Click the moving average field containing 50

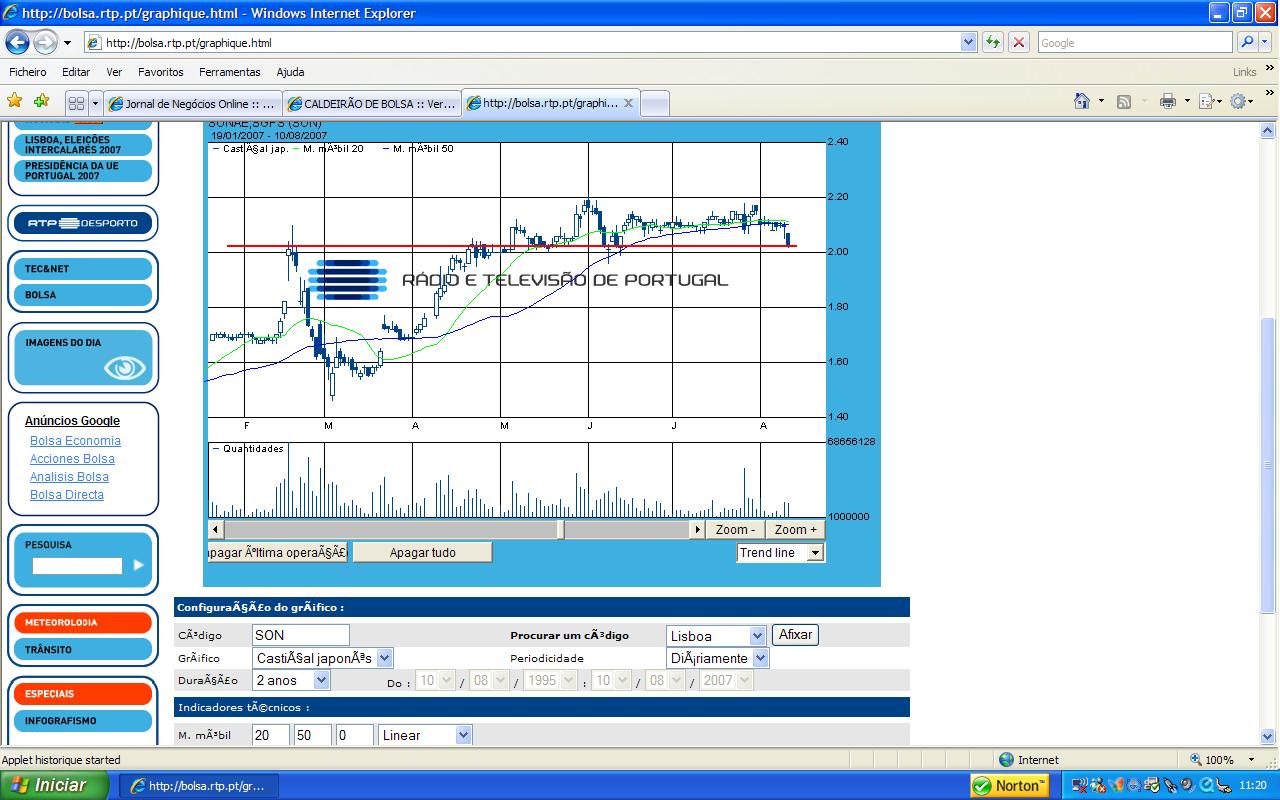(x=312, y=735)
